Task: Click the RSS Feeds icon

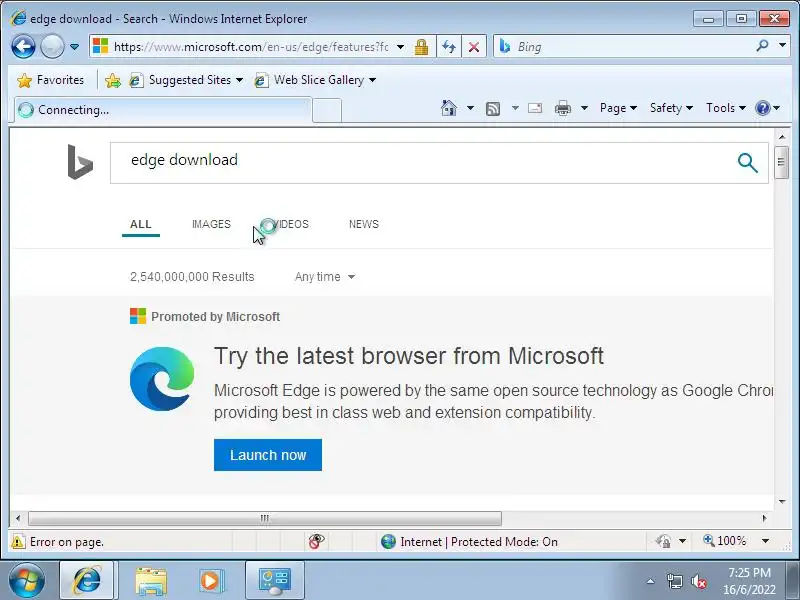Action: tap(493, 108)
